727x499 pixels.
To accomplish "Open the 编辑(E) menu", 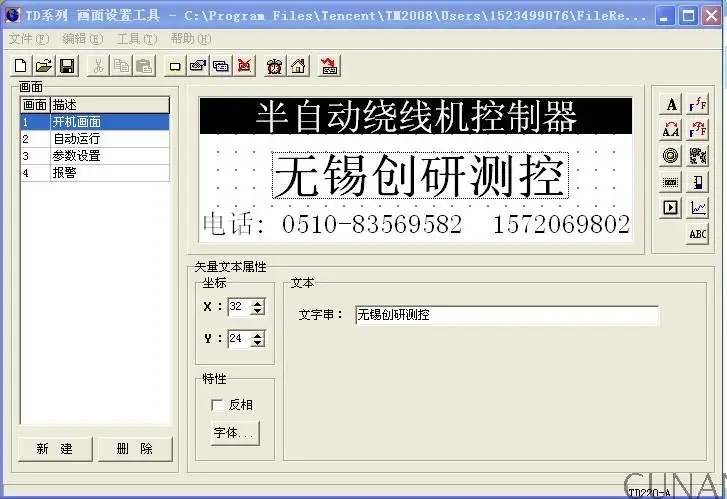I will pyautogui.click(x=83, y=39).
